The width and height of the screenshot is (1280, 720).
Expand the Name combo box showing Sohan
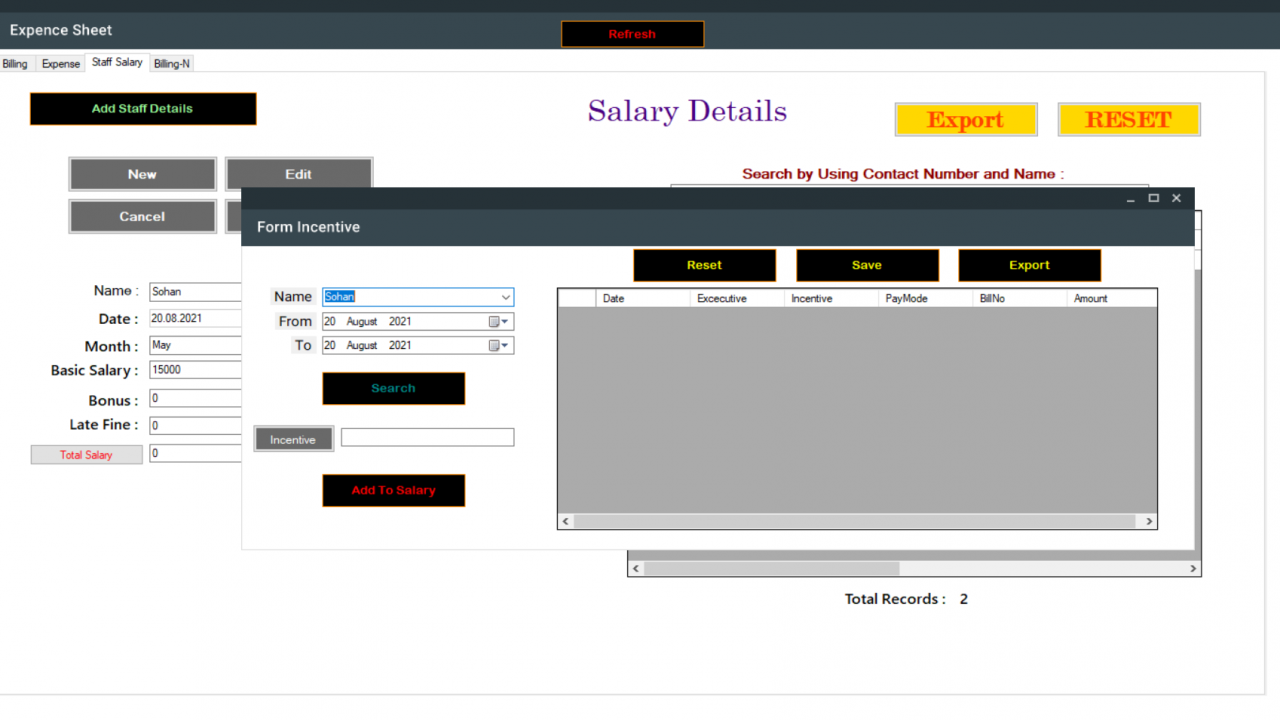coord(506,297)
